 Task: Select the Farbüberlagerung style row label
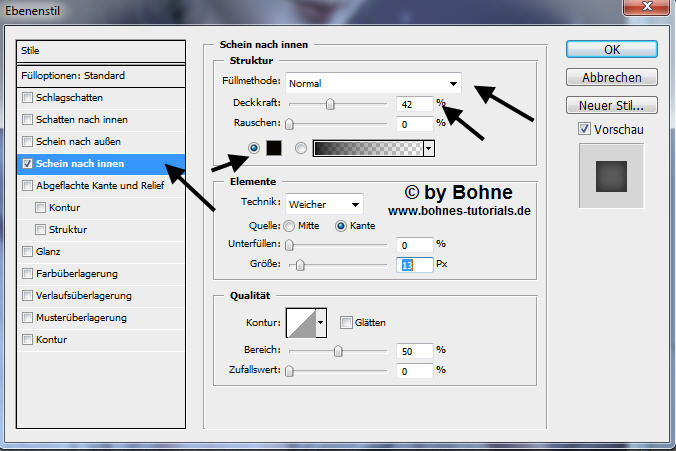click(77, 274)
